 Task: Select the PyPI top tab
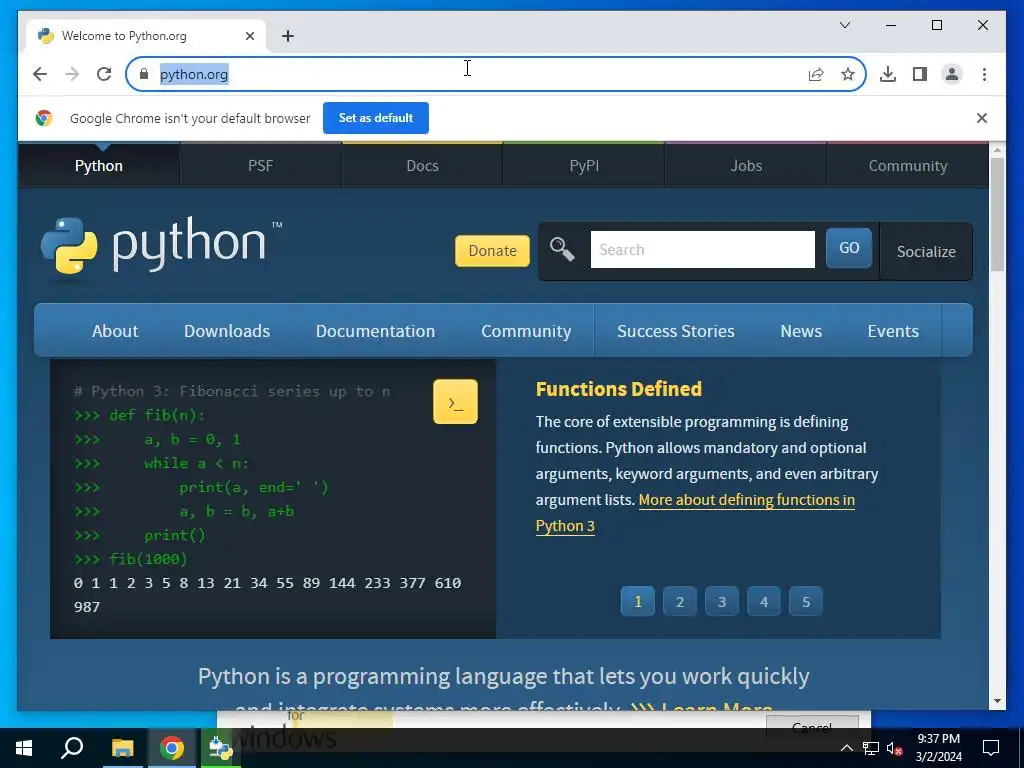point(584,166)
